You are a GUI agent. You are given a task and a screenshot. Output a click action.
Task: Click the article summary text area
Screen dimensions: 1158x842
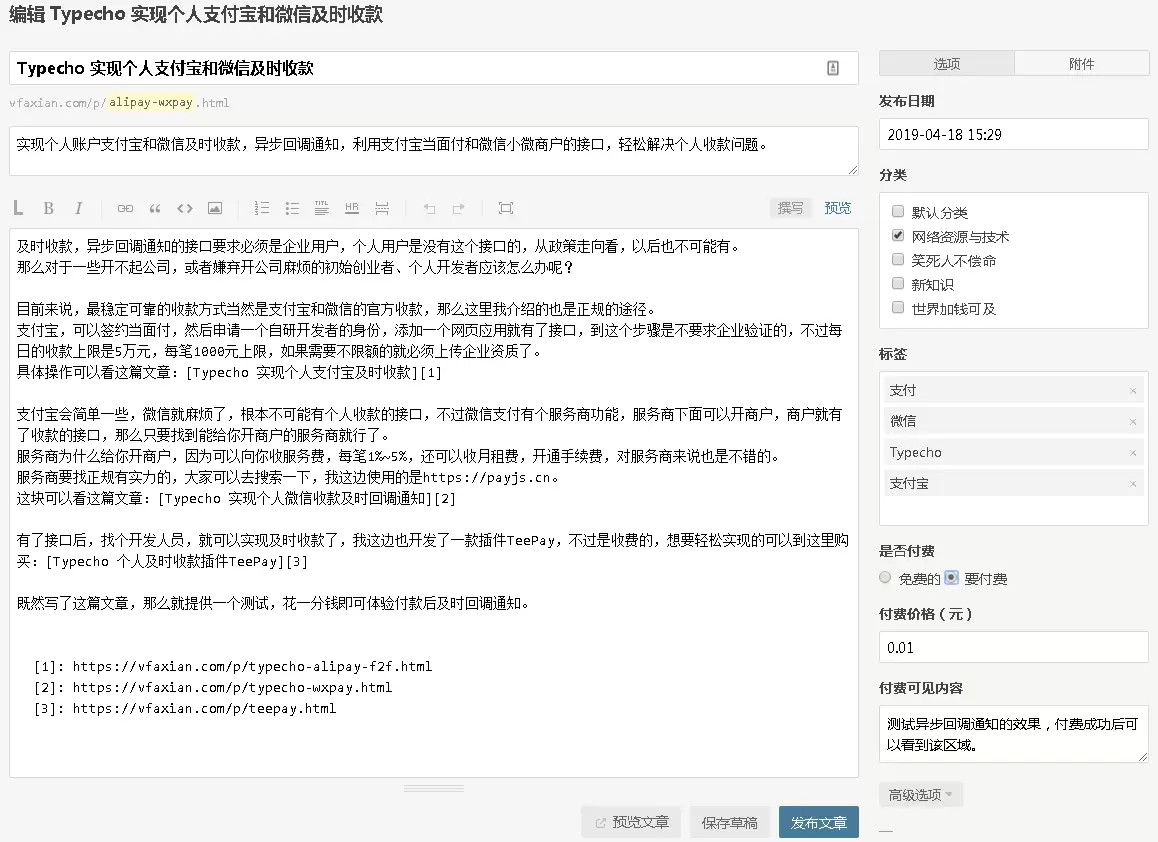(x=434, y=151)
